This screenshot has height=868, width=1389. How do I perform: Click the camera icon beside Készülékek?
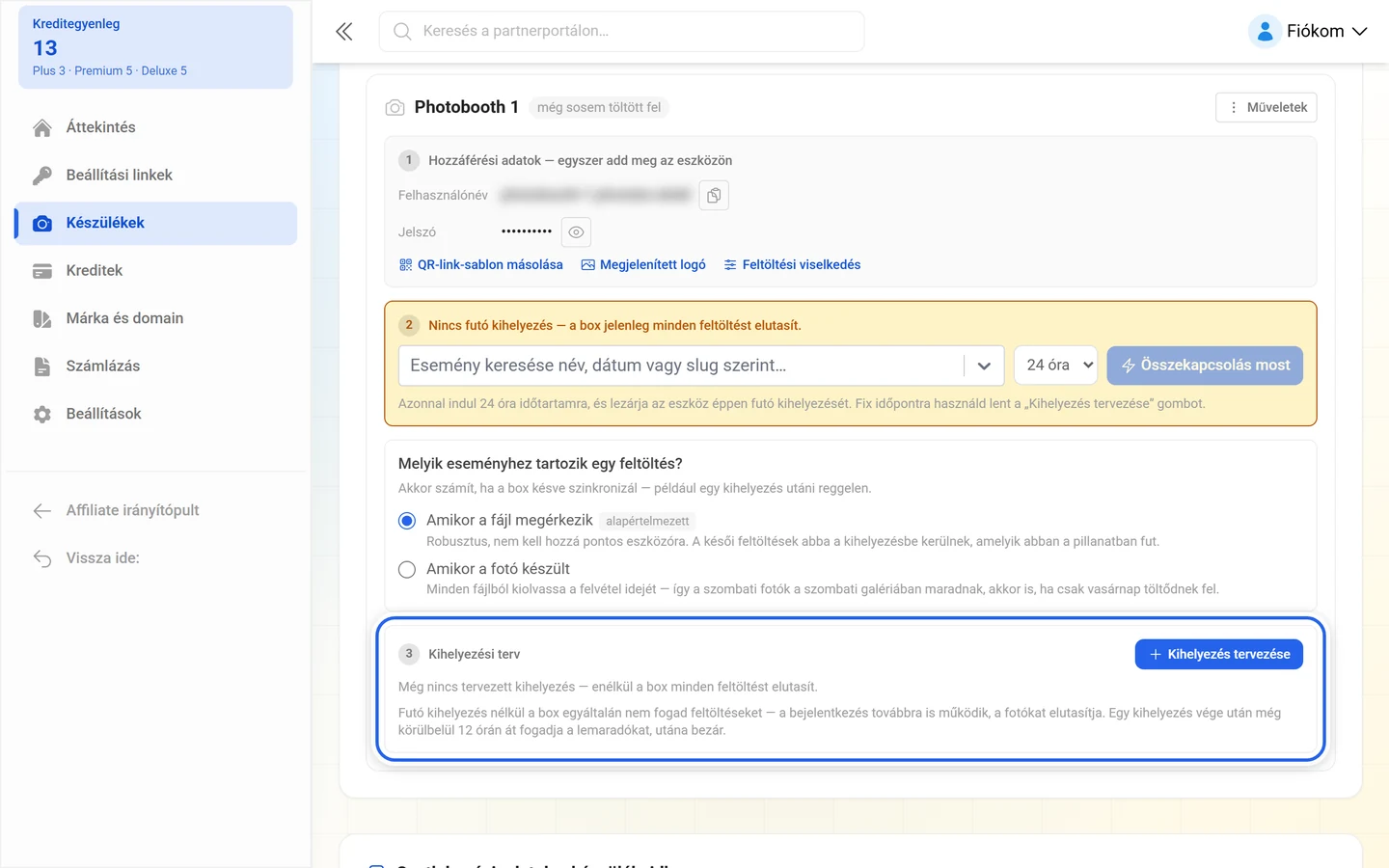(x=42, y=224)
